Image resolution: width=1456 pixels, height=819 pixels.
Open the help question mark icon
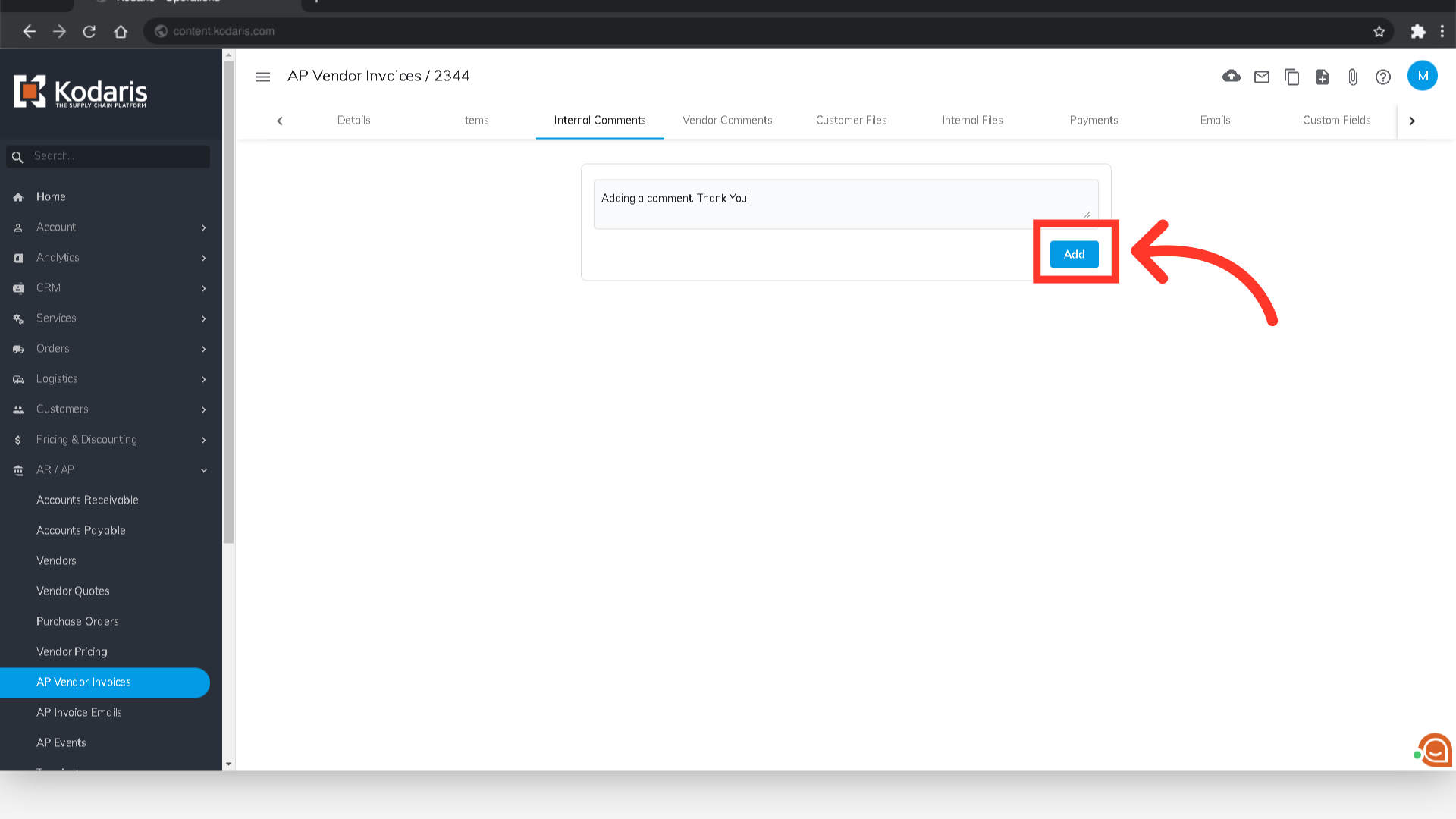click(x=1383, y=77)
